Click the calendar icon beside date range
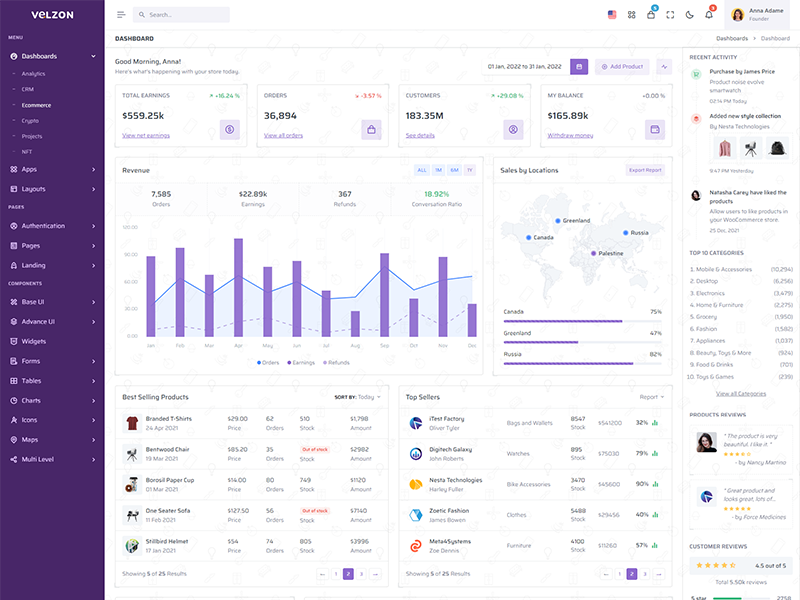This screenshot has height=600, width=800. (x=579, y=66)
